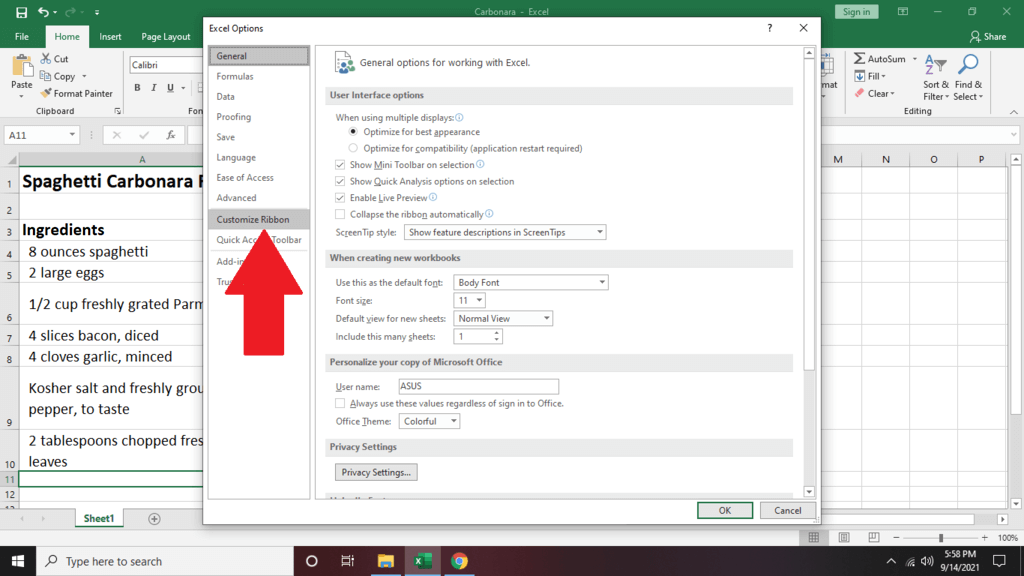Click the Sort & Filter icon
The height and width of the screenshot is (576, 1024).
point(935,65)
